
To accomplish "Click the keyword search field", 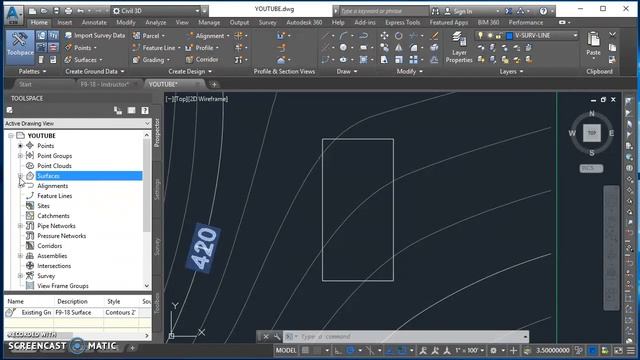I will 384,11.
